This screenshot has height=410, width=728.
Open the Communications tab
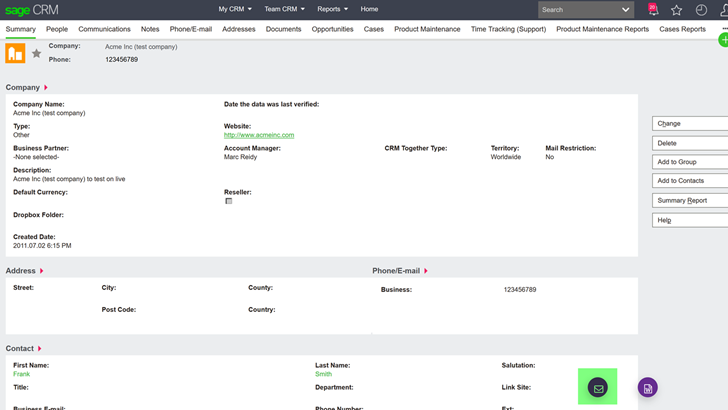[x=104, y=29]
